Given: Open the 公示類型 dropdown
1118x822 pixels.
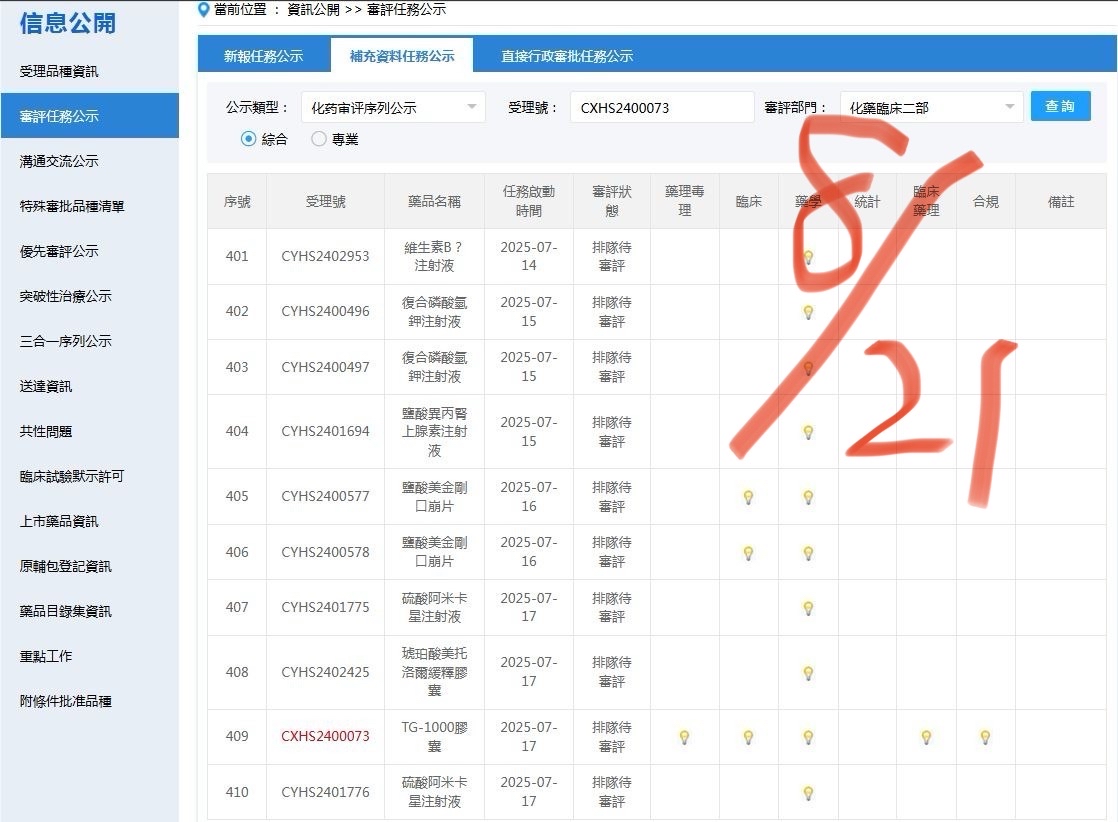Looking at the screenshot, I should tap(393, 107).
